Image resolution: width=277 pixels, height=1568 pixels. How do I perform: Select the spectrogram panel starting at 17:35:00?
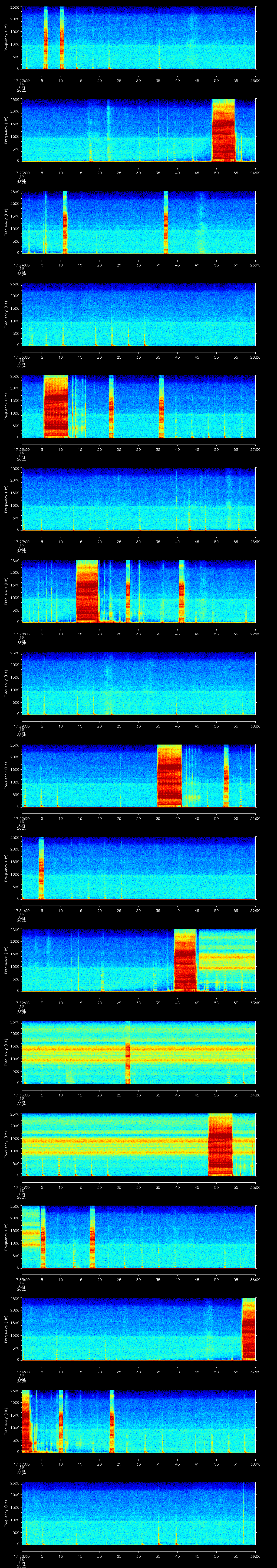139,1237
